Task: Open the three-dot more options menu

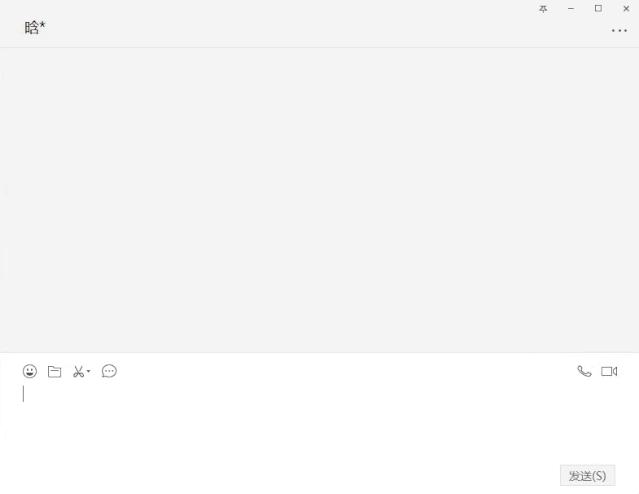Action: tap(619, 31)
